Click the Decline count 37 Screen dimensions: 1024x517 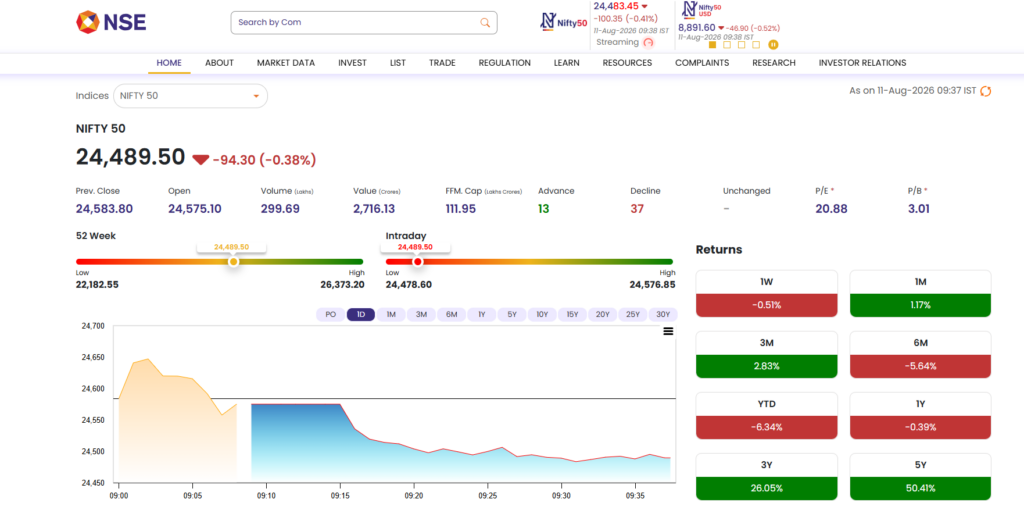(x=637, y=209)
